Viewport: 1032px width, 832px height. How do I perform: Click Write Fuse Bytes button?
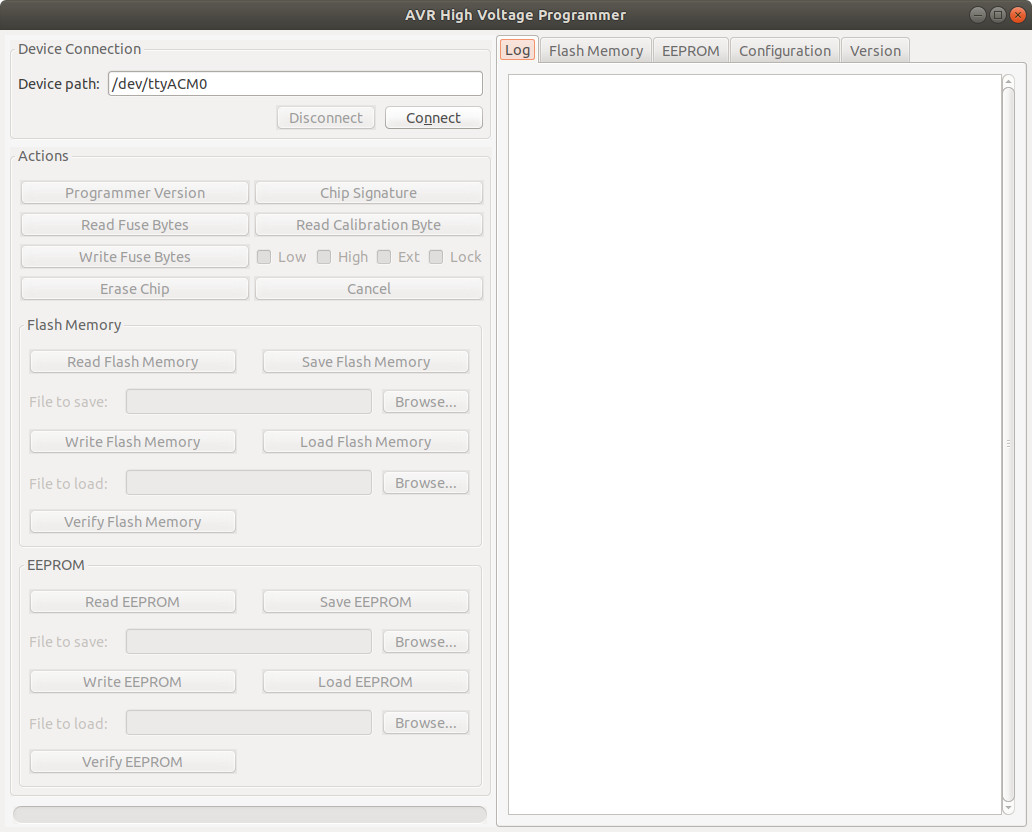(135, 257)
